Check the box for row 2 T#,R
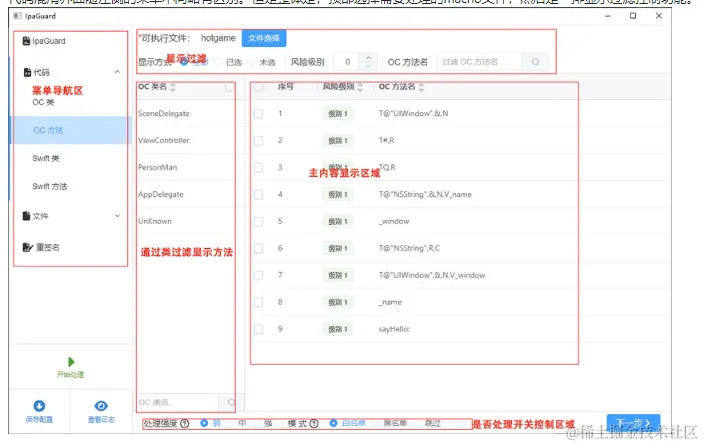The image size is (703, 446). 258,140
